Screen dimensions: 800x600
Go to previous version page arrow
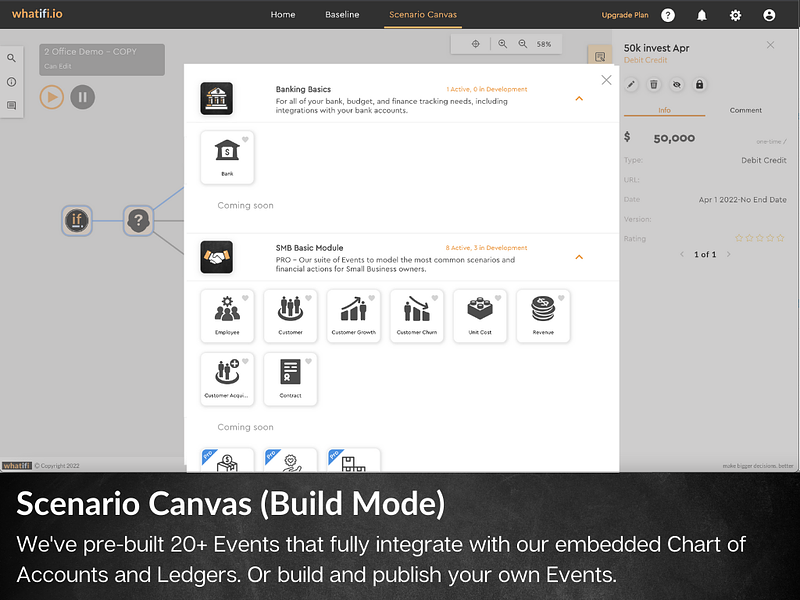pos(682,254)
